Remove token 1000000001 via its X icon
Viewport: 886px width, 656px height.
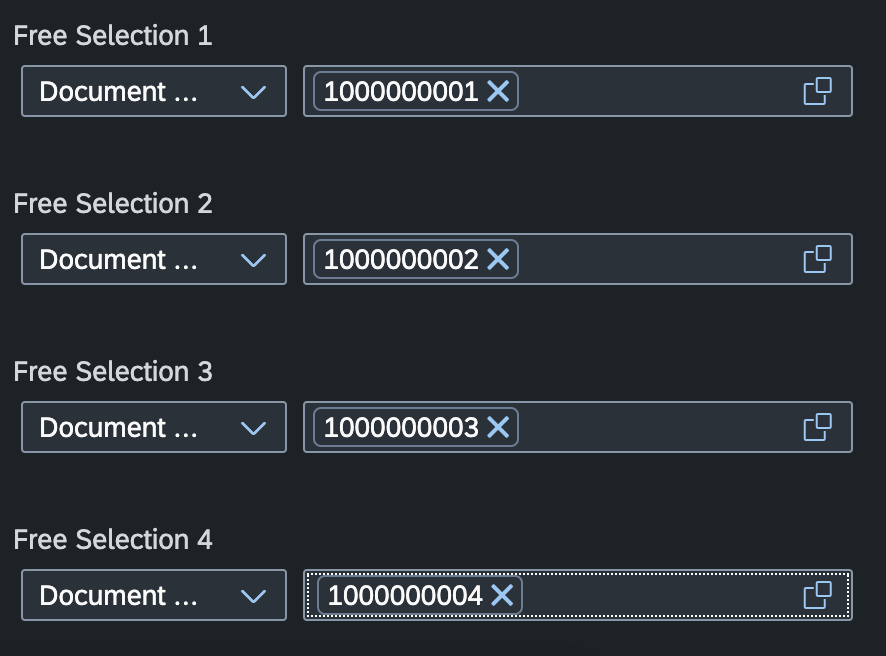pos(498,91)
